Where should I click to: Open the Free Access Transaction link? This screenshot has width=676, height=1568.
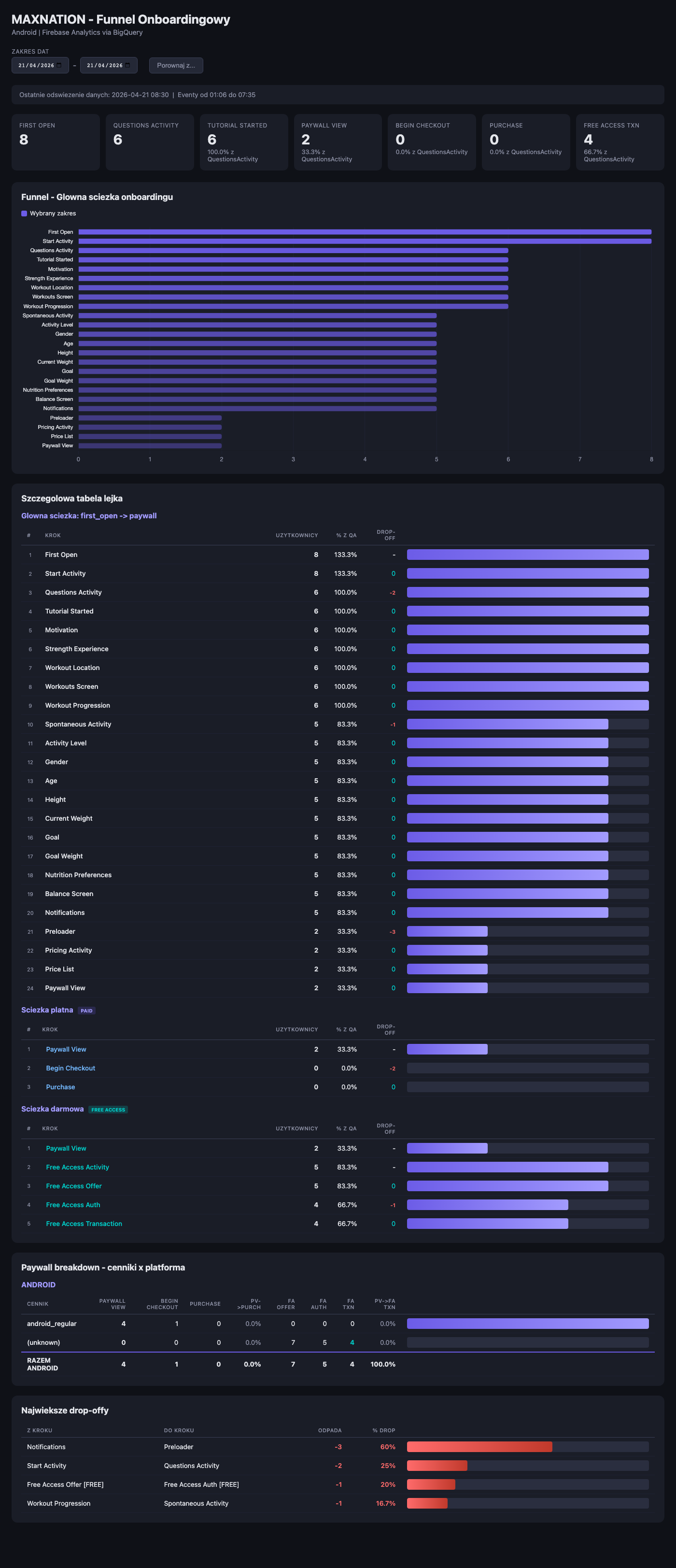[84, 1224]
